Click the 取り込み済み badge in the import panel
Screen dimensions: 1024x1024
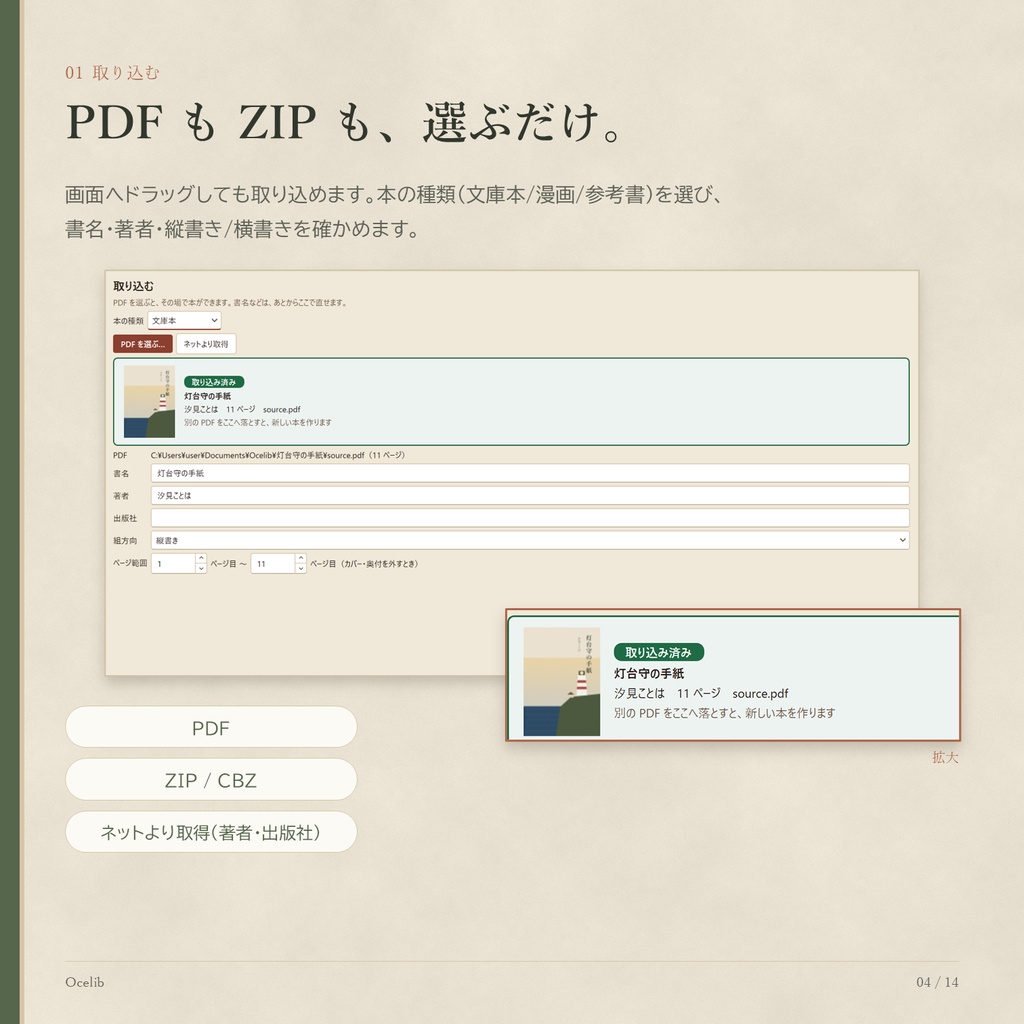214,382
